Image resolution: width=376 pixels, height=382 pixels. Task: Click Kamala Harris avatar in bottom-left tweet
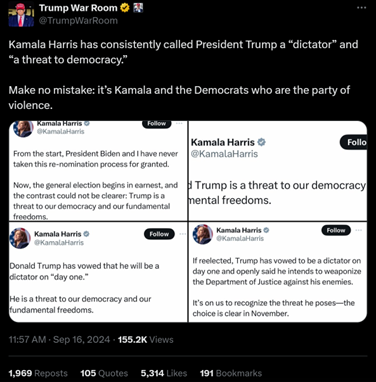(x=20, y=238)
